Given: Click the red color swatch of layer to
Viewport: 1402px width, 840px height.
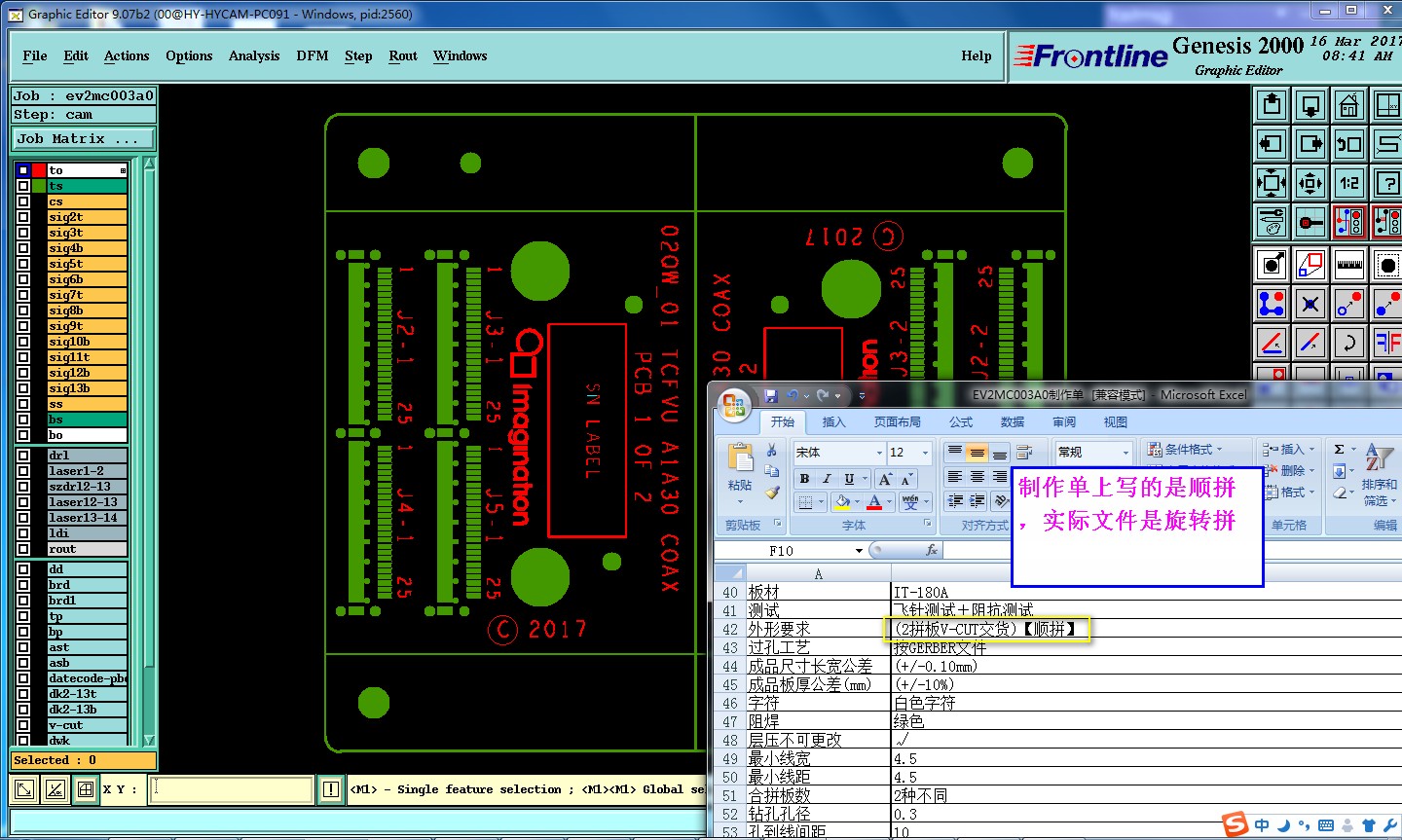Looking at the screenshot, I should tap(39, 170).
